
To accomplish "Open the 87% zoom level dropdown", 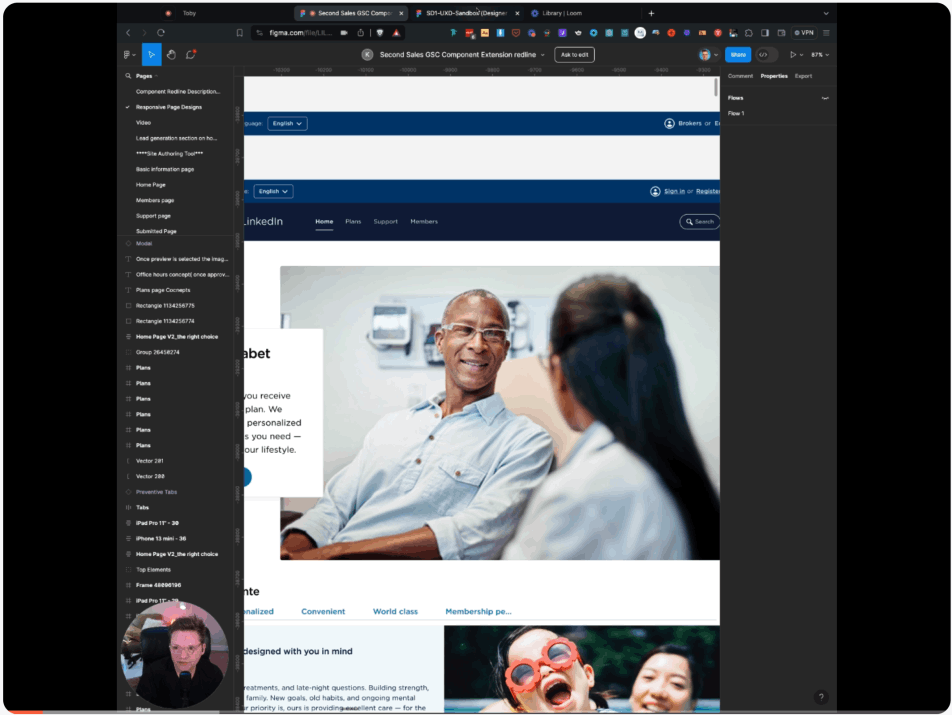I will click(819, 55).
